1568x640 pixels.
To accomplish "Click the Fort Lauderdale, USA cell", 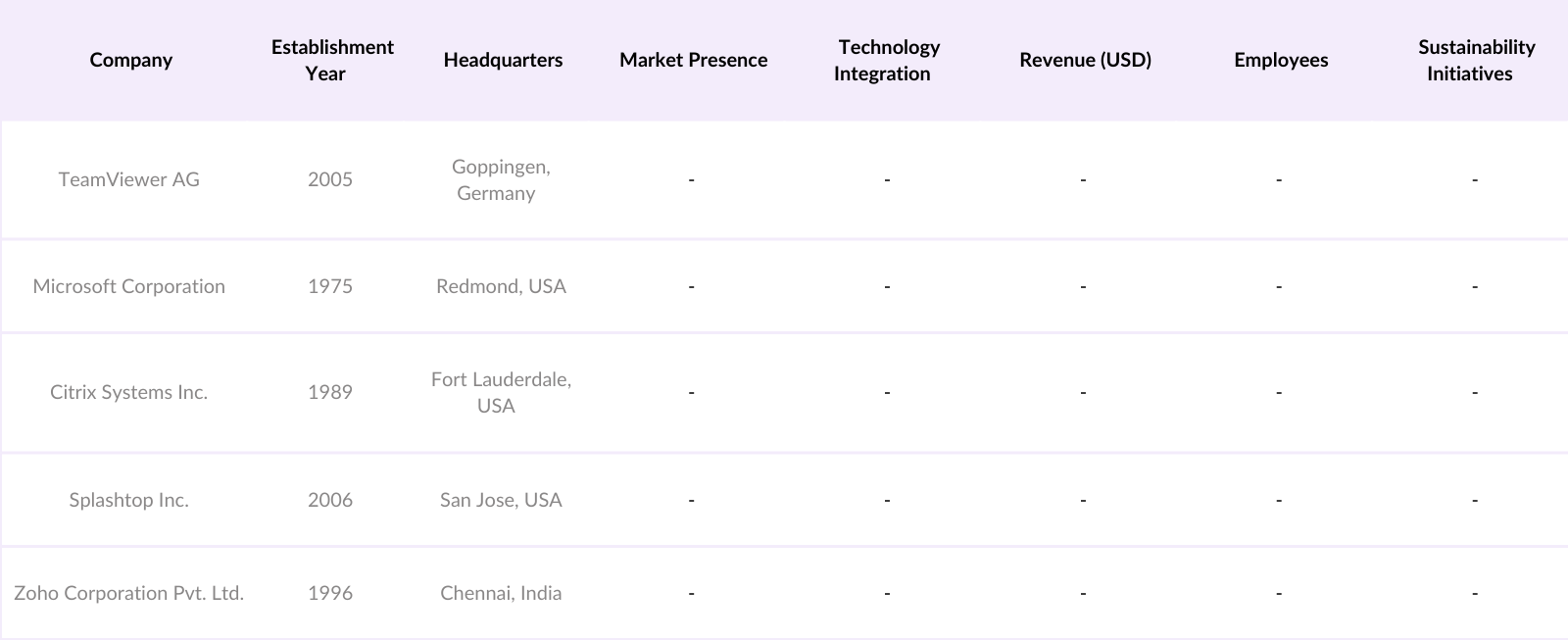I will 500,392.
